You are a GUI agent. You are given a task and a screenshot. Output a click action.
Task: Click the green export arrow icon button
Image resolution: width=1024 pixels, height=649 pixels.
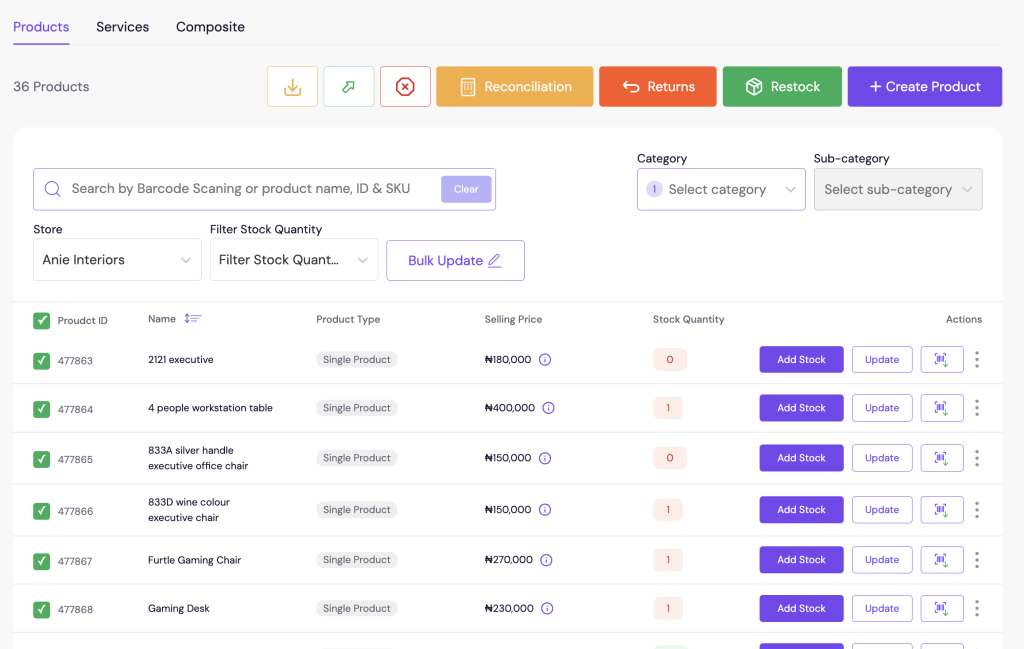click(349, 87)
